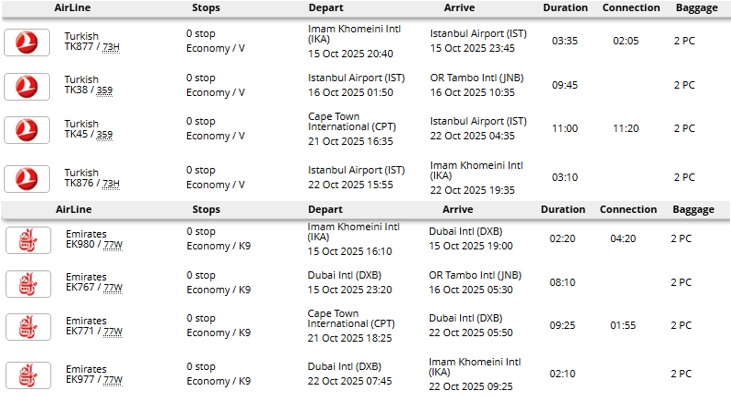
Task: Click the 77W aircraft code of EK771
Action: (x=113, y=332)
